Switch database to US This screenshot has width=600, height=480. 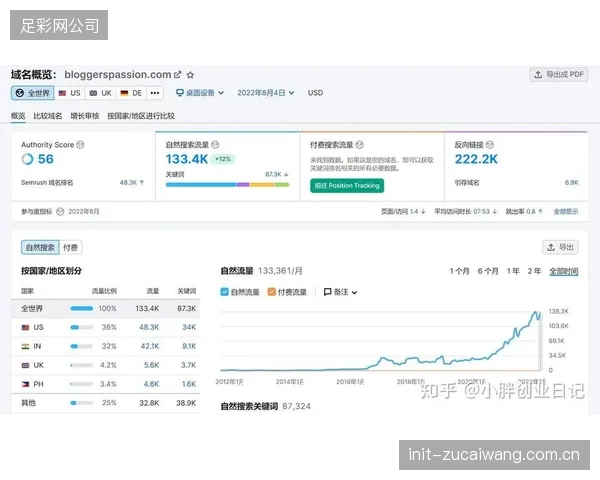point(70,93)
